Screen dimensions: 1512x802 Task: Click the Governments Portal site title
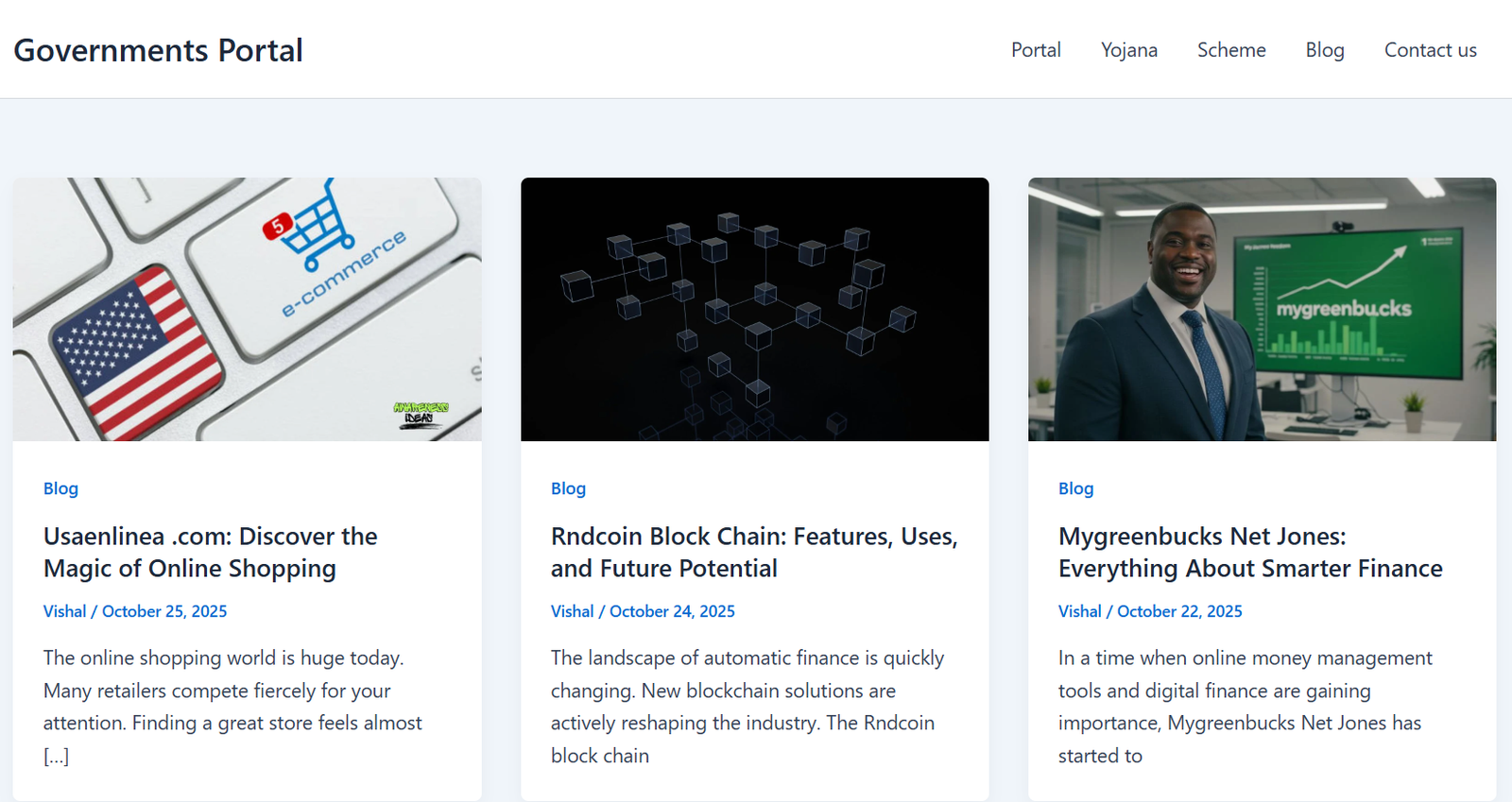[x=158, y=50]
